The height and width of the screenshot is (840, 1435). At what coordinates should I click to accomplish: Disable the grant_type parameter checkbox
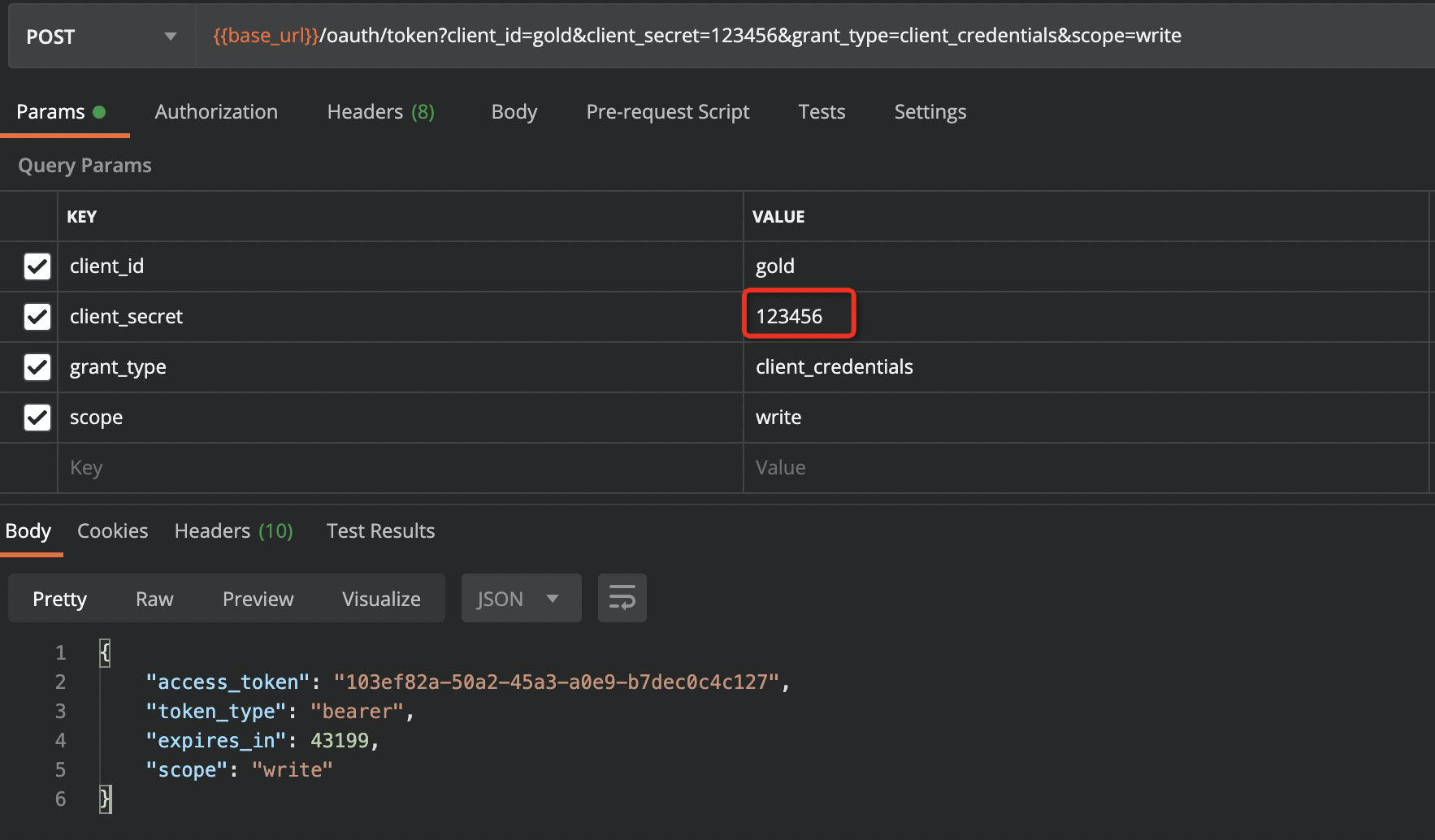point(37,367)
